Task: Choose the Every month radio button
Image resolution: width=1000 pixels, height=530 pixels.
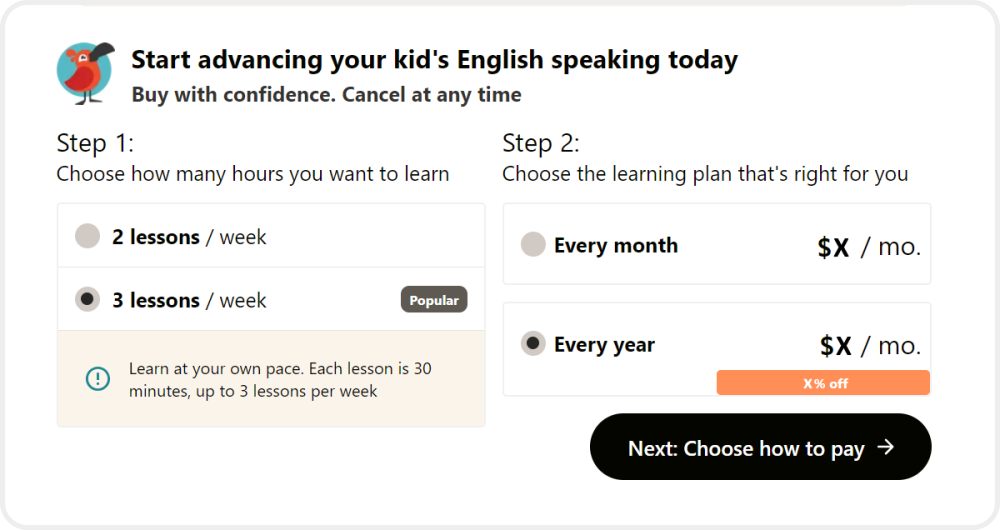Action: pos(534,245)
